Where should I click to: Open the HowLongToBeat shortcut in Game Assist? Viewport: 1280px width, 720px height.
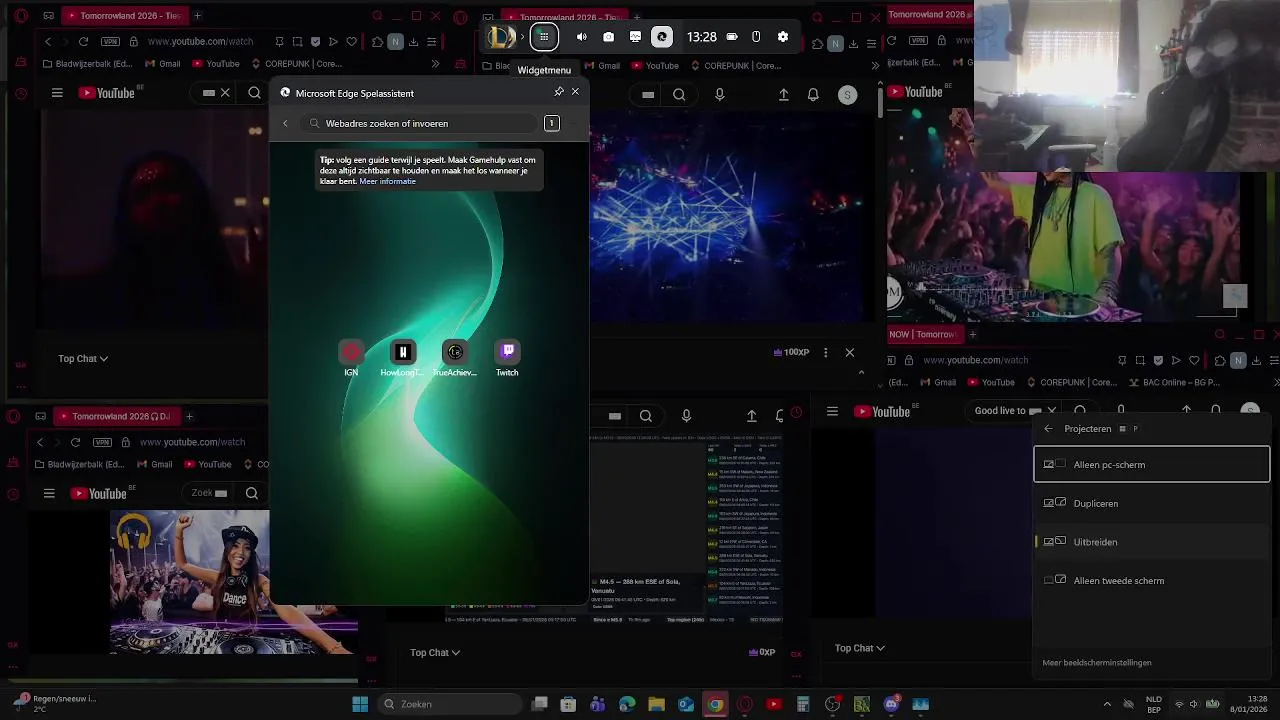click(x=403, y=352)
